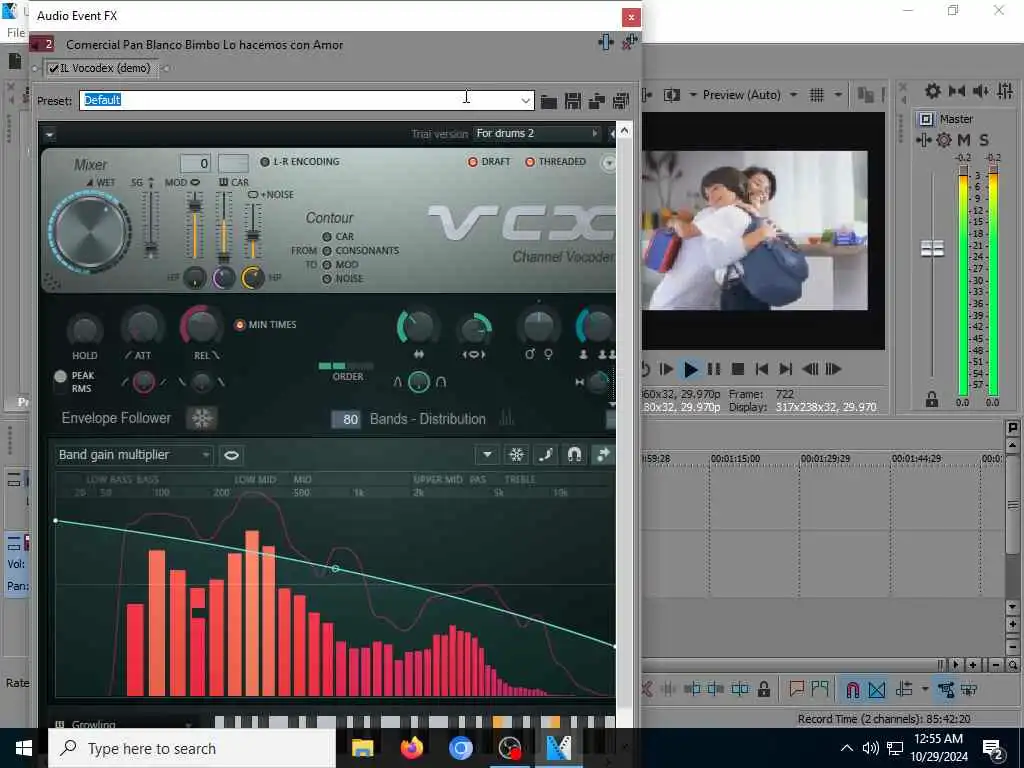Click overlay grid icon in Preview toolbar
The image size is (1024, 768).
(816, 95)
